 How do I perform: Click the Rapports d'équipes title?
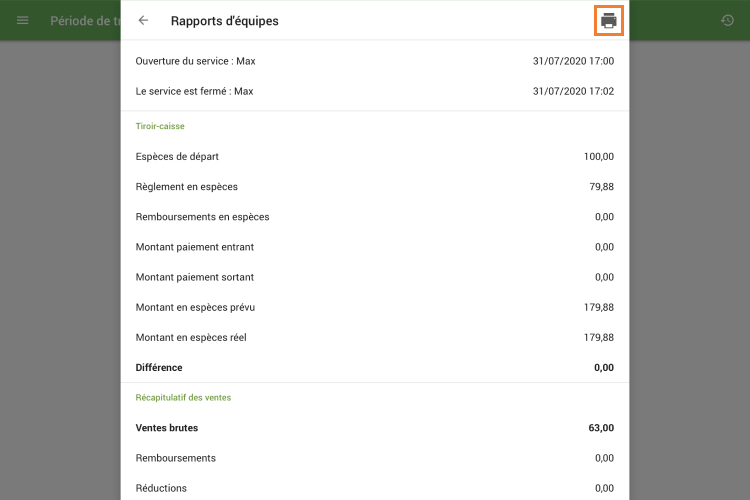[x=225, y=21]
